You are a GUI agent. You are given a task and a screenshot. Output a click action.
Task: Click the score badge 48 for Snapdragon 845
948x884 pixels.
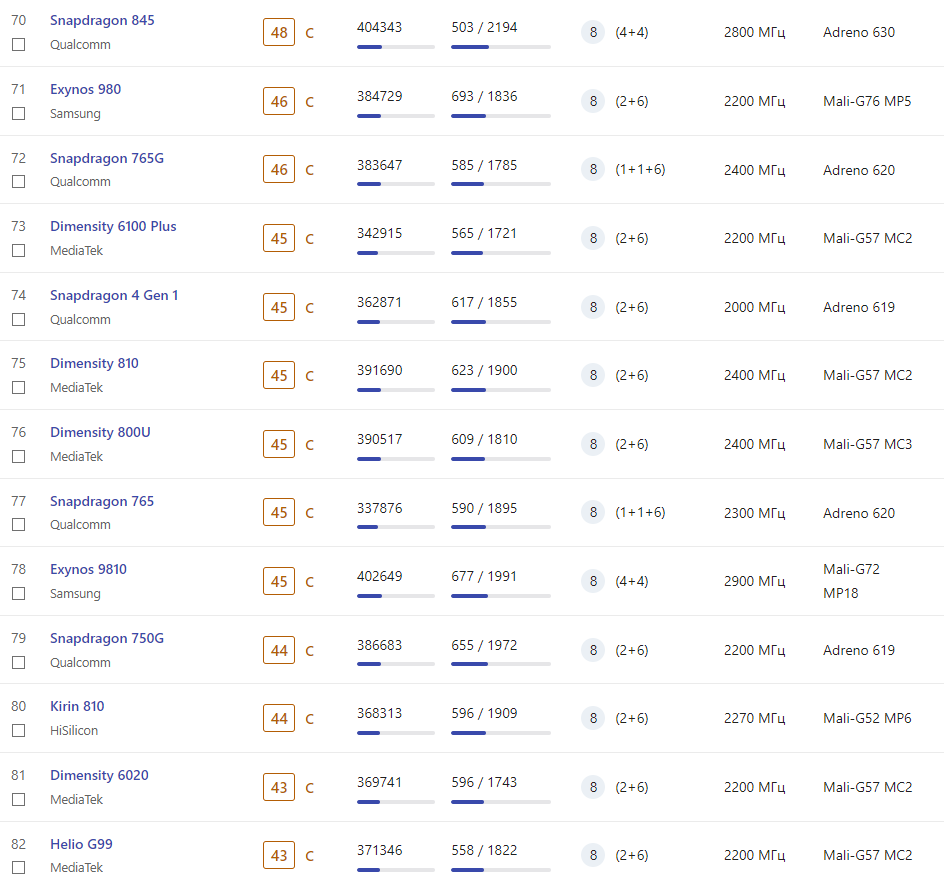click(279, 33)
